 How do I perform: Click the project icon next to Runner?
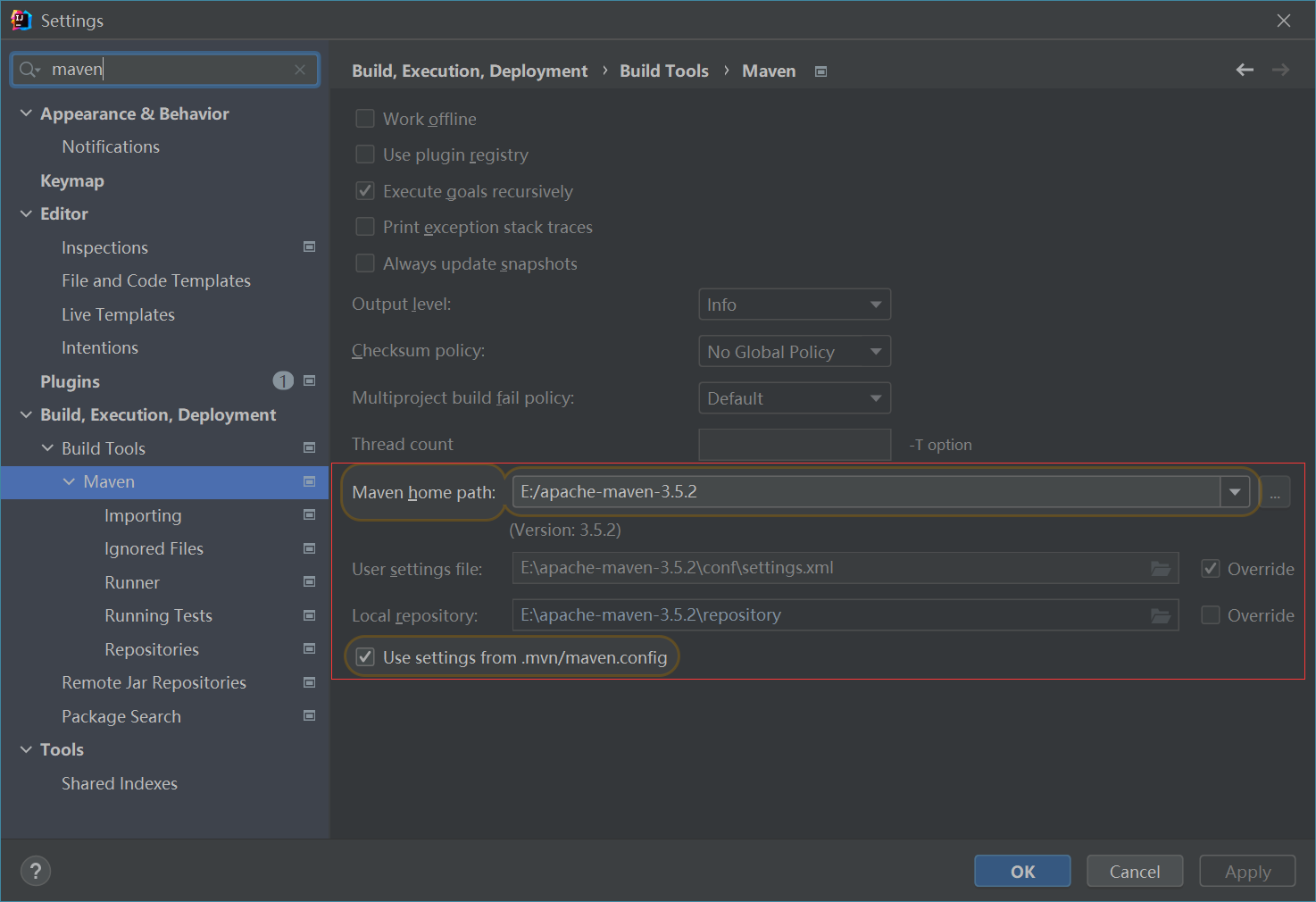point(310,581)
